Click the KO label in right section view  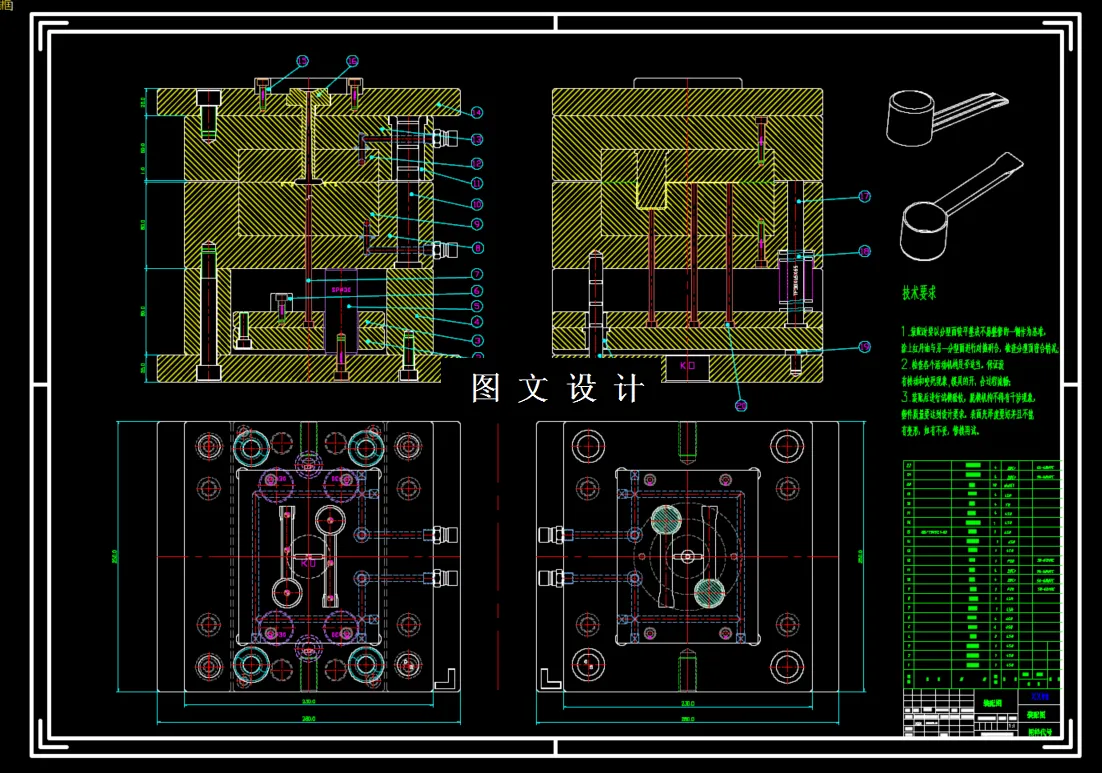tap(687, 365)
